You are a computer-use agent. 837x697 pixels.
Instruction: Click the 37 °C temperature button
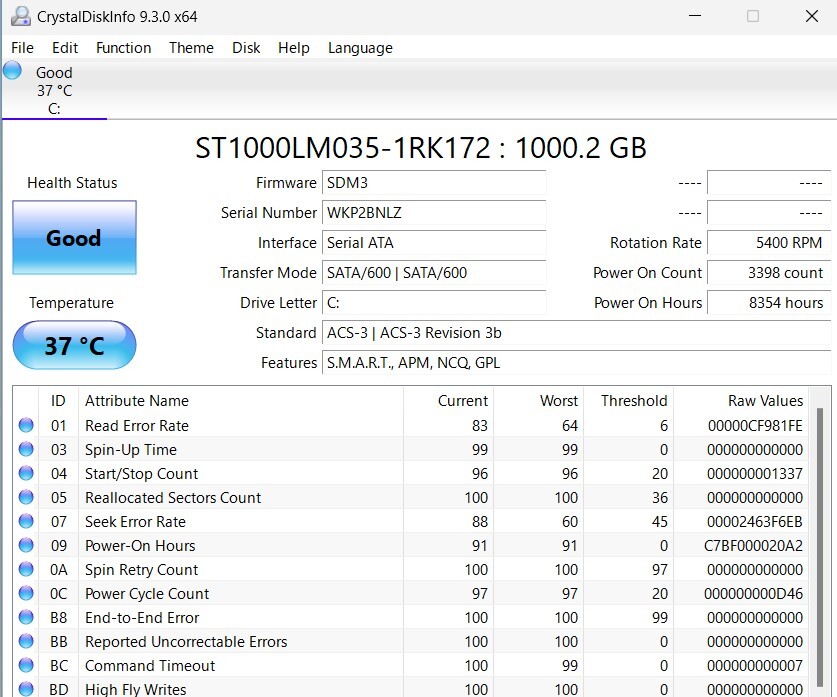74,346
